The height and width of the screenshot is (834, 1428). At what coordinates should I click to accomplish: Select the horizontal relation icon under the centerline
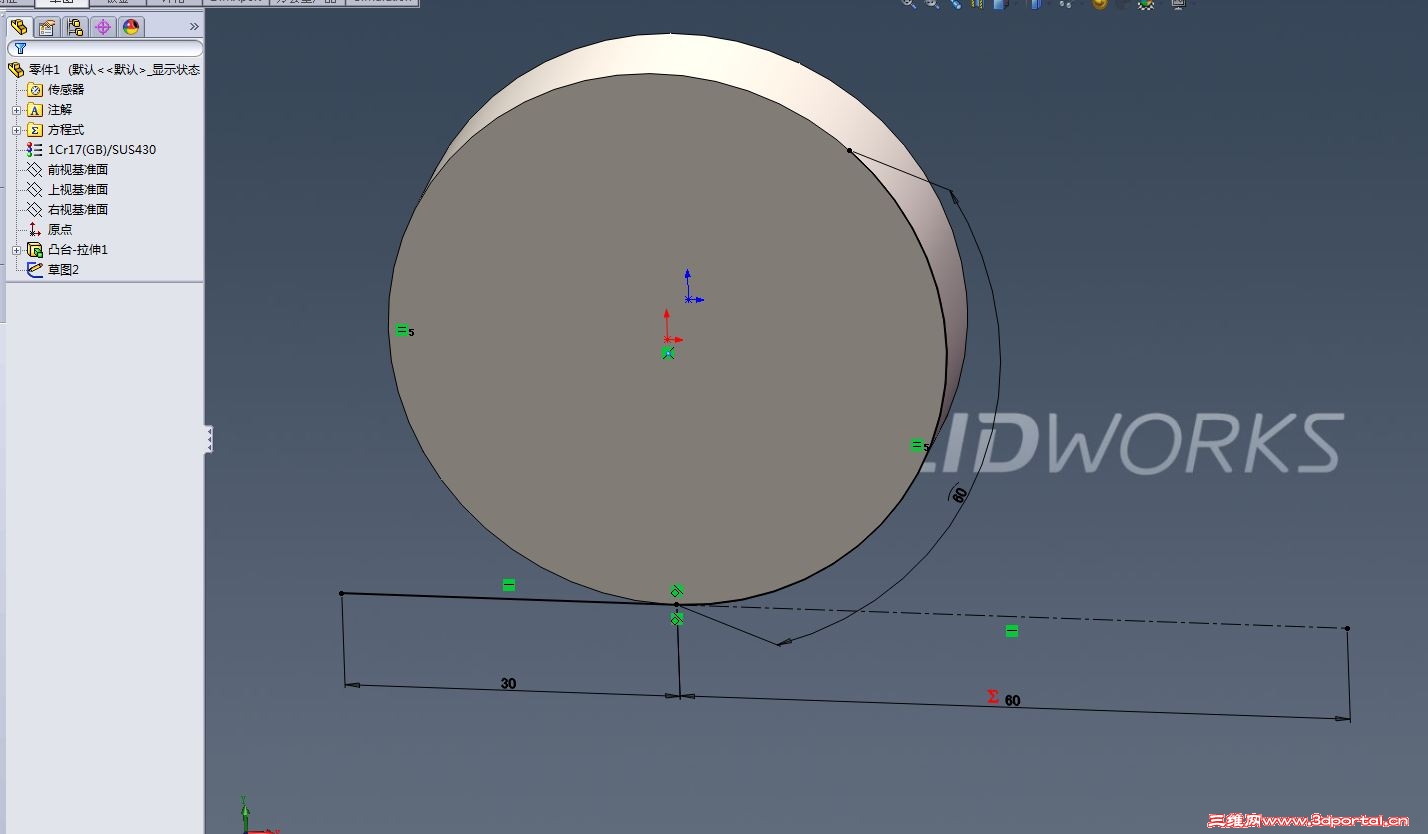click(1012, 631)
